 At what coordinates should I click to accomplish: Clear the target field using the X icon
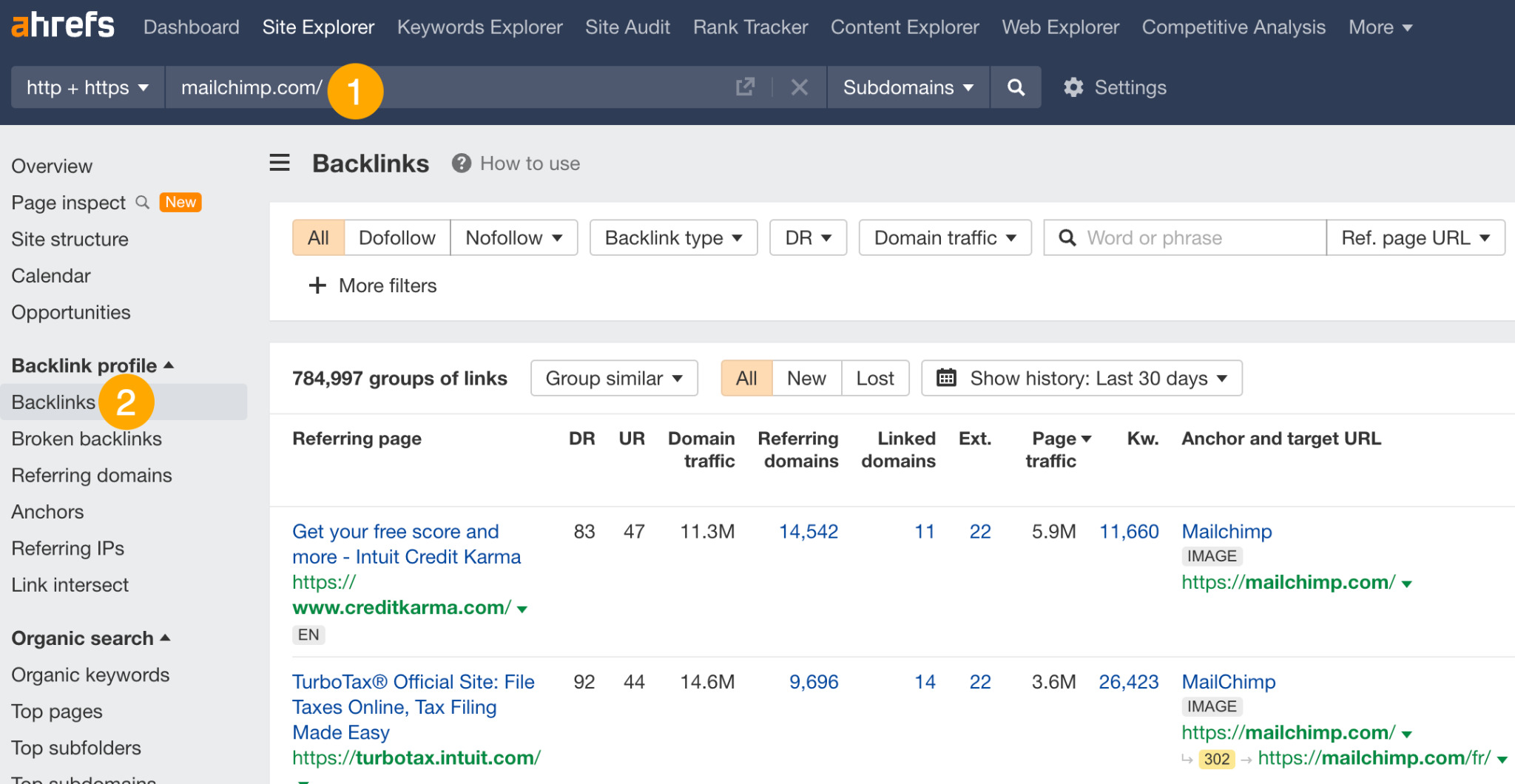(x=799, y=87)
